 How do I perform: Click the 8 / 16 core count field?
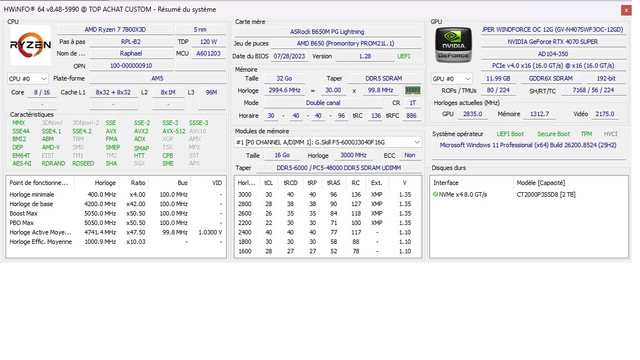[x=42, y=92]
